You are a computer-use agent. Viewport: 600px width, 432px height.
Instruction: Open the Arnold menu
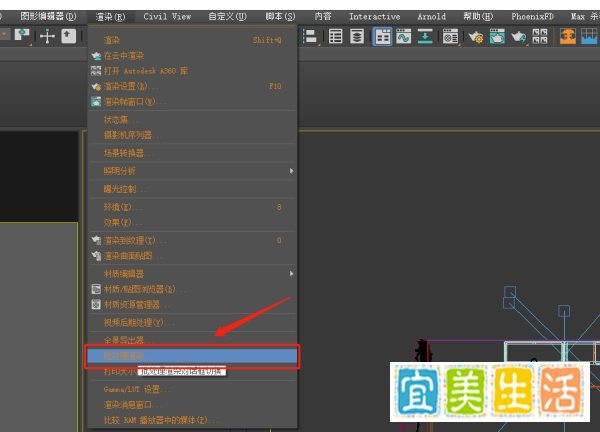(432, 16)
